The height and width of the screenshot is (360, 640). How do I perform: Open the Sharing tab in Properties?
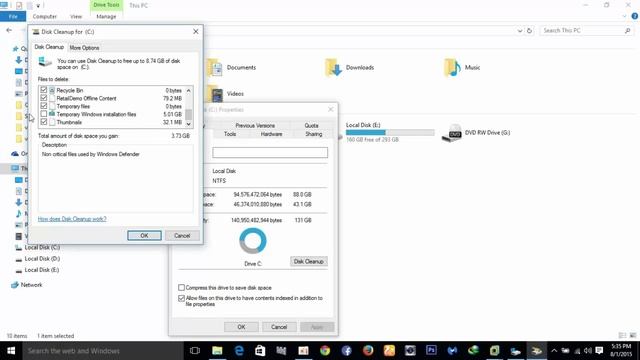coord(313,134)
